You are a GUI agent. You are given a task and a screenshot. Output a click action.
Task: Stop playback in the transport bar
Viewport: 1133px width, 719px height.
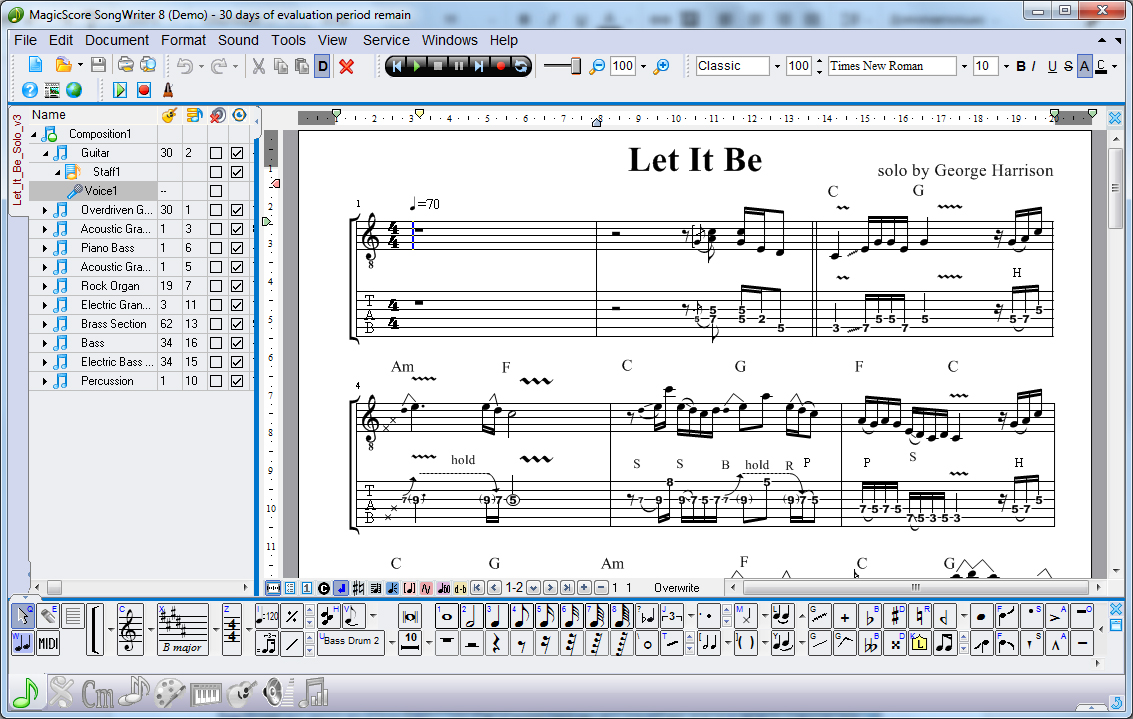tap(437, 66)
